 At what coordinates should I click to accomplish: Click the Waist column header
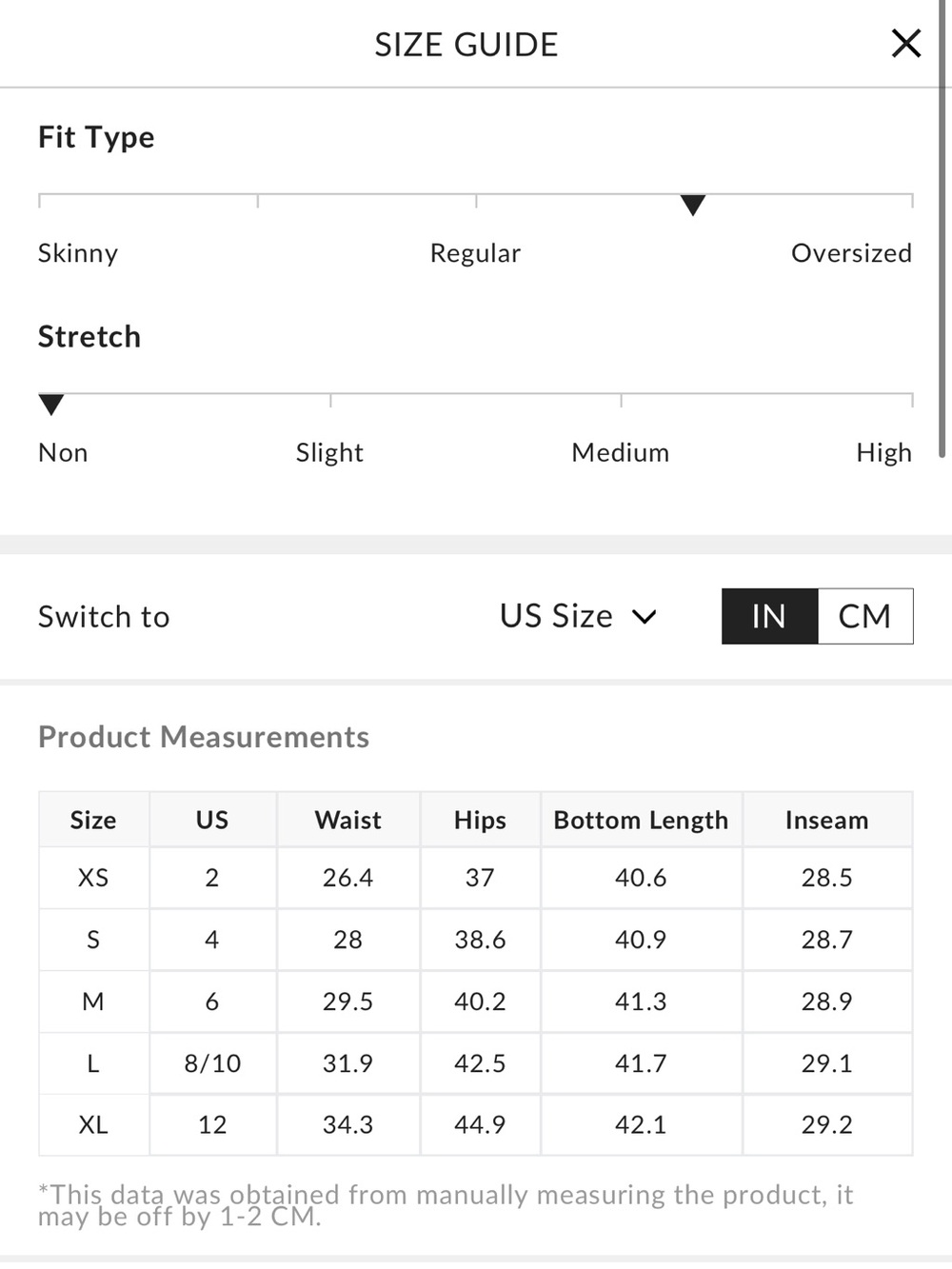(347, 820)
